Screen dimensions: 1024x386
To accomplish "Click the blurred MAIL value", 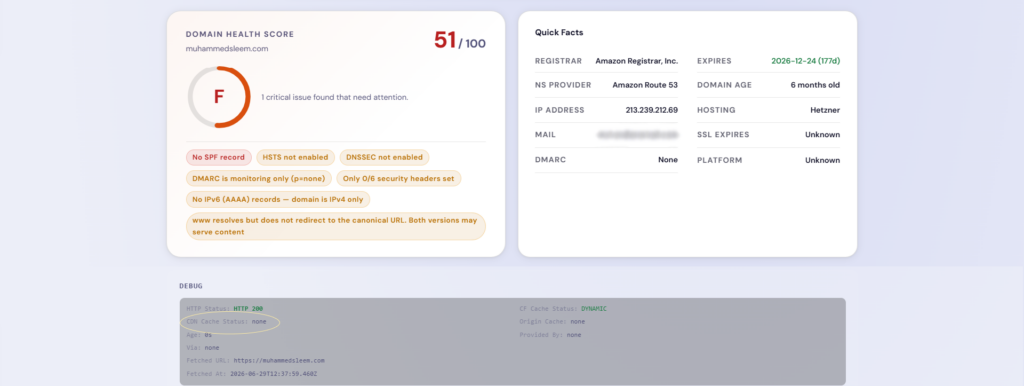I will click(x=637, y=135).
